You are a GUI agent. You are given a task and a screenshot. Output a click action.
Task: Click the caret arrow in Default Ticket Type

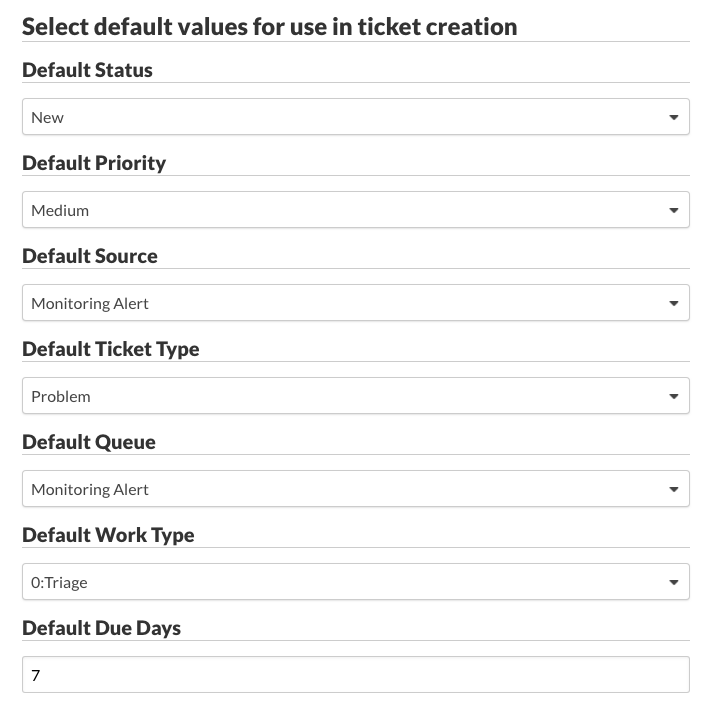pyautogui.click(x=674, y=397)
